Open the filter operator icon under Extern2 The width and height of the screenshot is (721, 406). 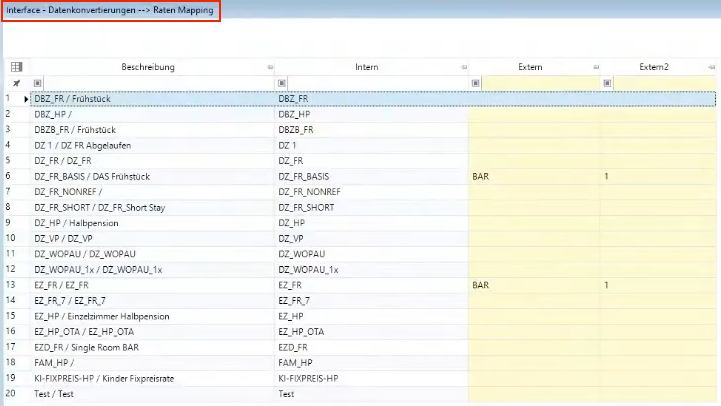tap(607, 83)
